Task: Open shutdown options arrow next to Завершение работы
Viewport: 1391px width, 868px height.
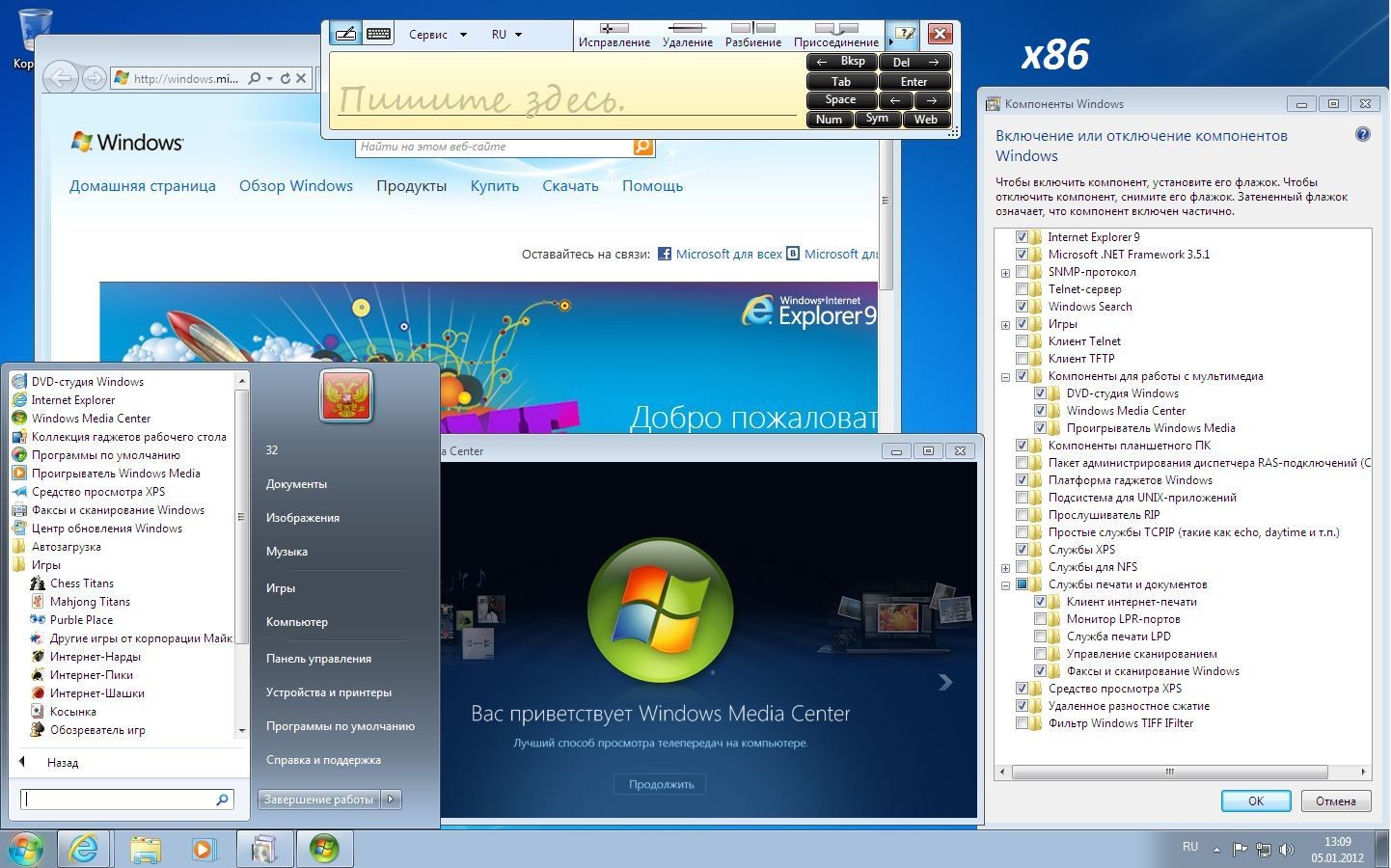Action: pyautogui.click(x=391, y=800)
